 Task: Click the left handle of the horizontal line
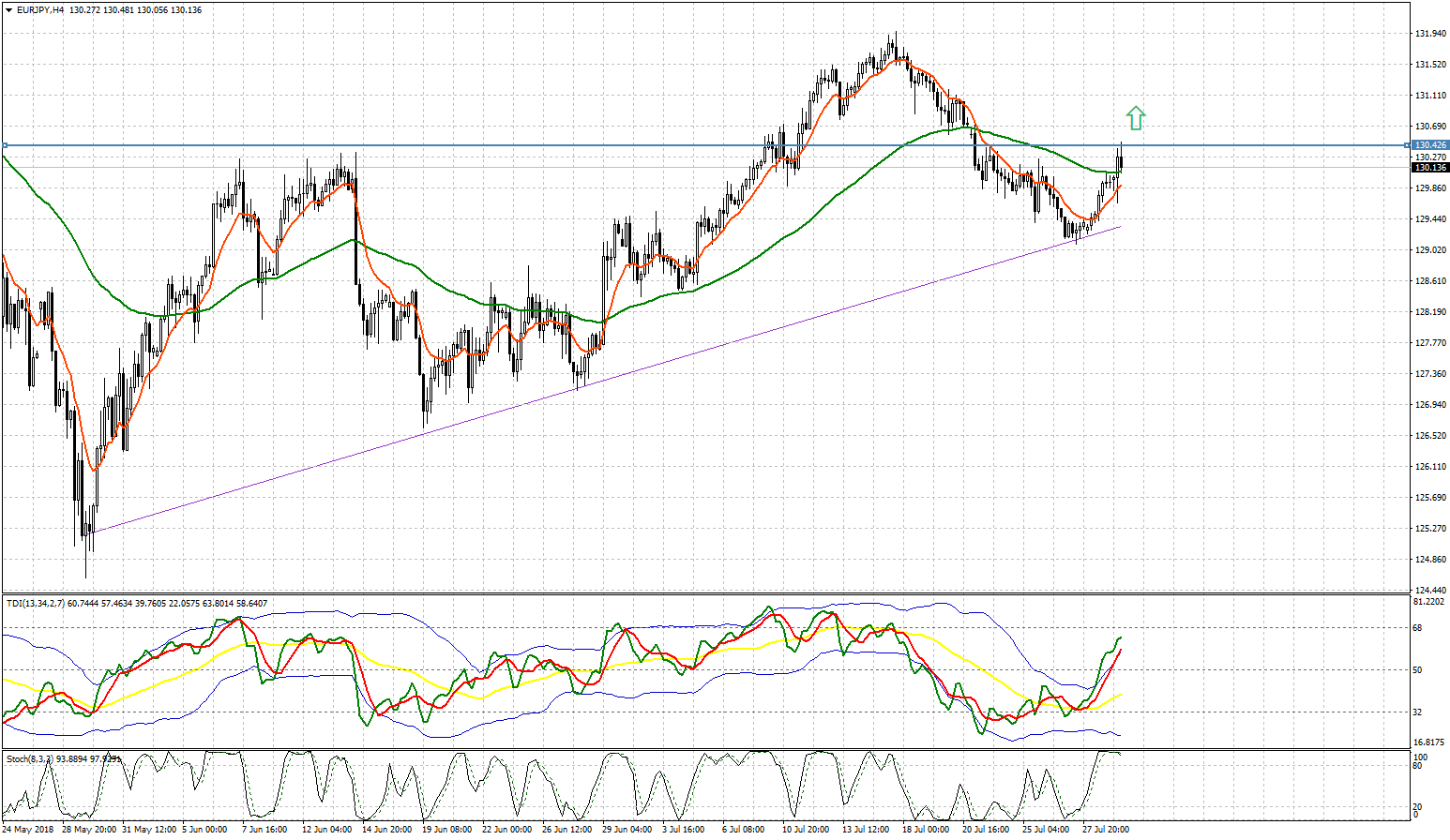point(5,145)
